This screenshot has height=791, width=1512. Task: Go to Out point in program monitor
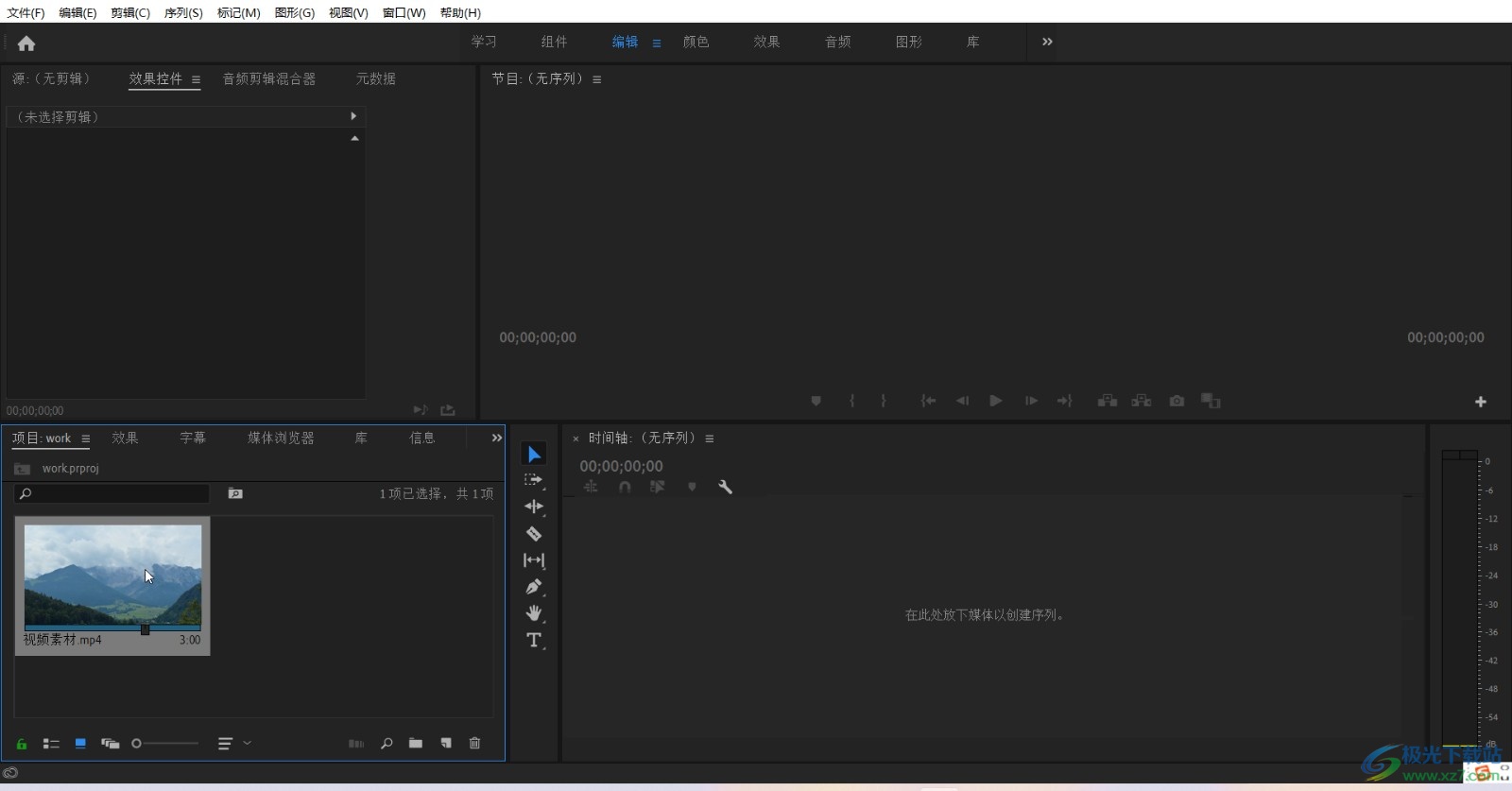point(1065,401)
